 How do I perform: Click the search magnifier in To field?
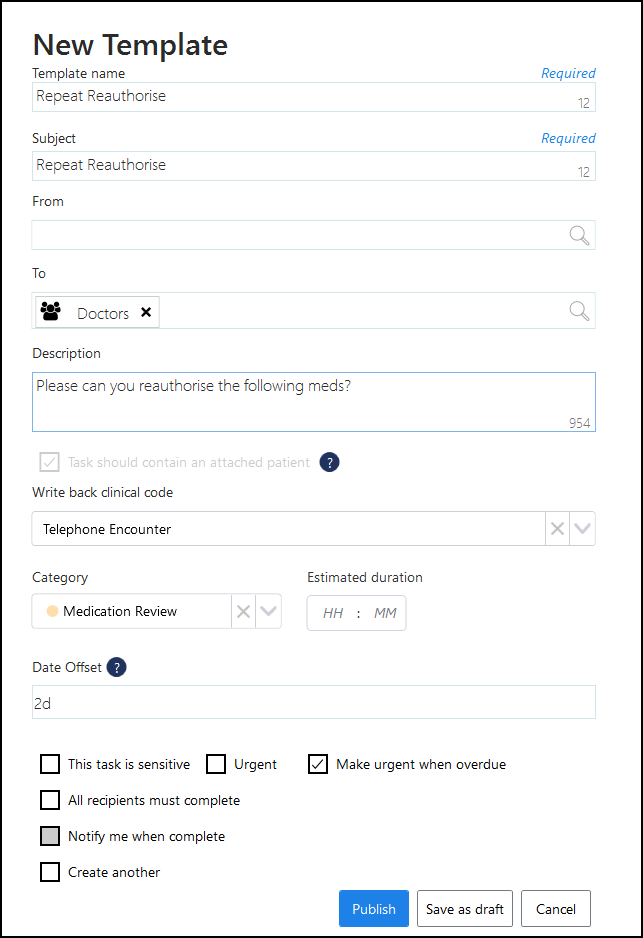pyautogui.click(x=579, y=311)
